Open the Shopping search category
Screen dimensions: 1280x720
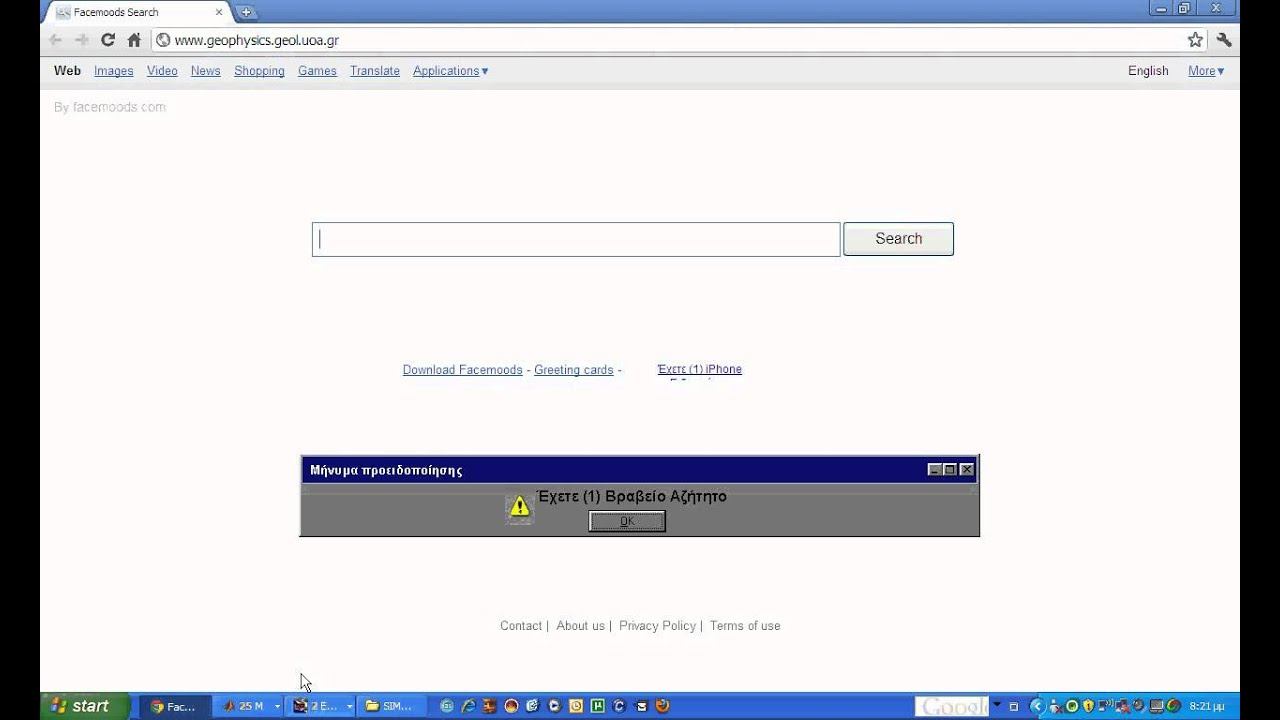click(x=259, y=71)
